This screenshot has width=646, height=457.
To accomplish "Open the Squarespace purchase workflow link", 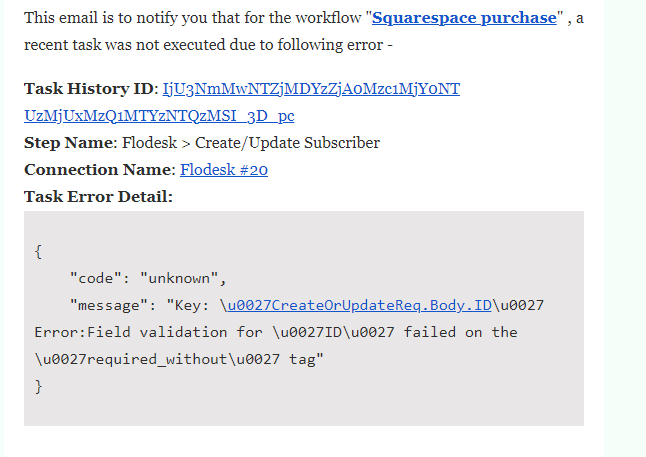I will point(464,18).
